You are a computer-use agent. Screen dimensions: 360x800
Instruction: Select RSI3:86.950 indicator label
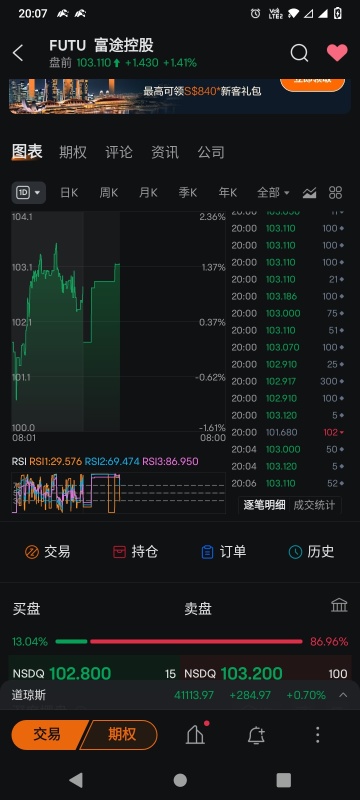[170, 461]
